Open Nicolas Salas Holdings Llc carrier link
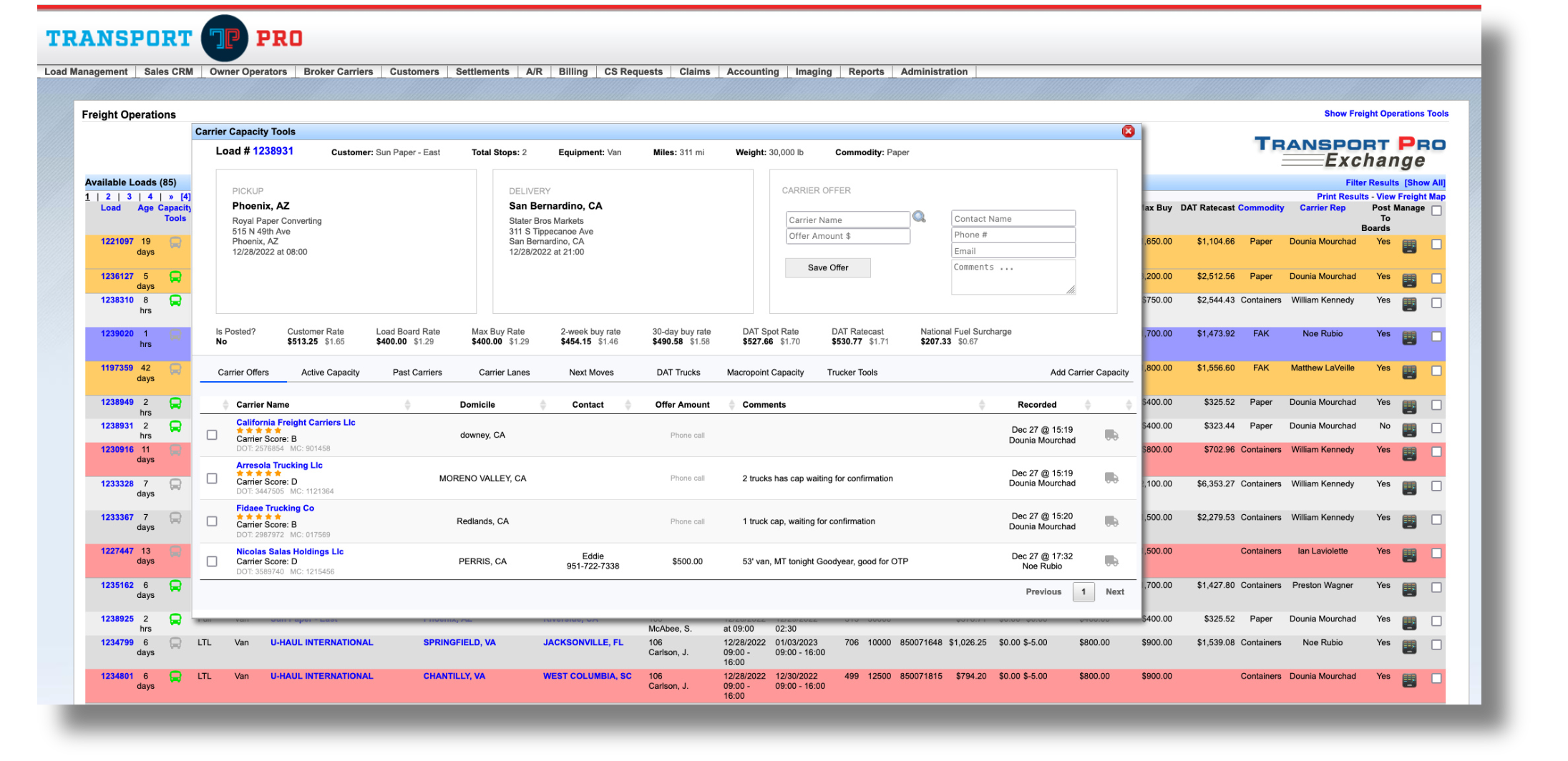 pos(290,551)
